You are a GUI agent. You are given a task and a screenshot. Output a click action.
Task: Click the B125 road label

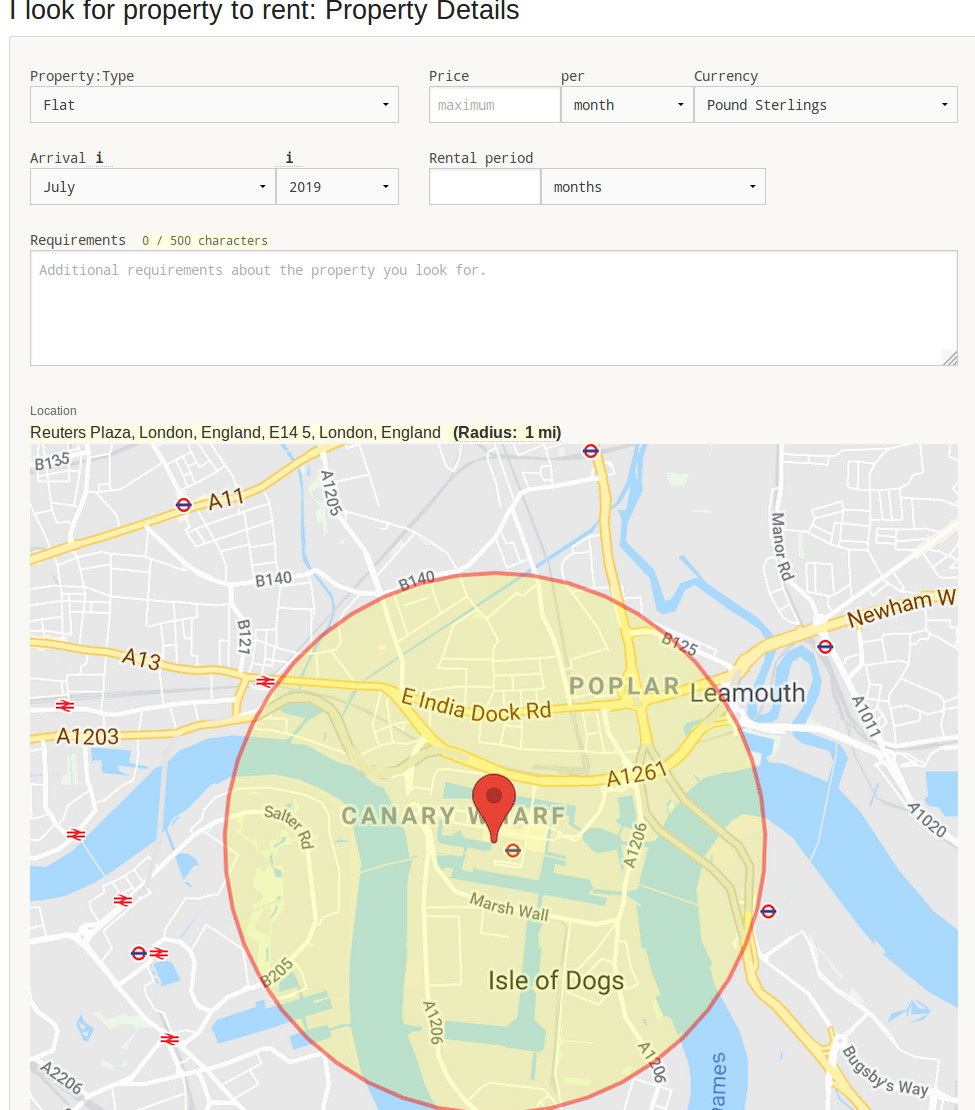point(679,644)
